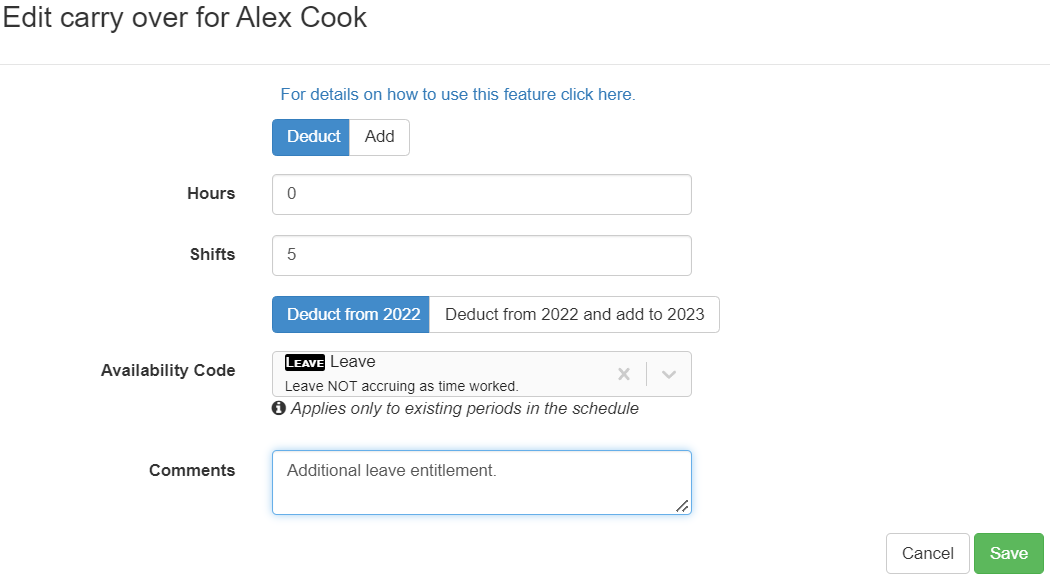Screen dimensions: 1050x578
Task: Switch to the Add option
Action: pyautogui.click(x=380, y=137)
